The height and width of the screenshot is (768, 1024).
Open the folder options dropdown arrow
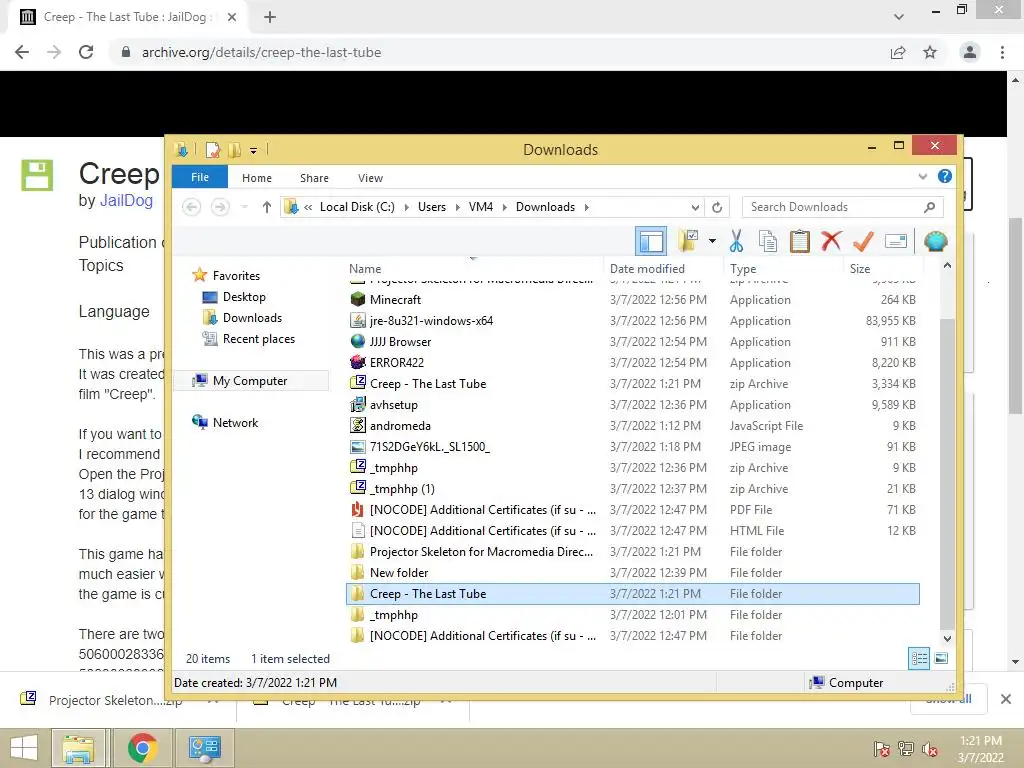712,241
